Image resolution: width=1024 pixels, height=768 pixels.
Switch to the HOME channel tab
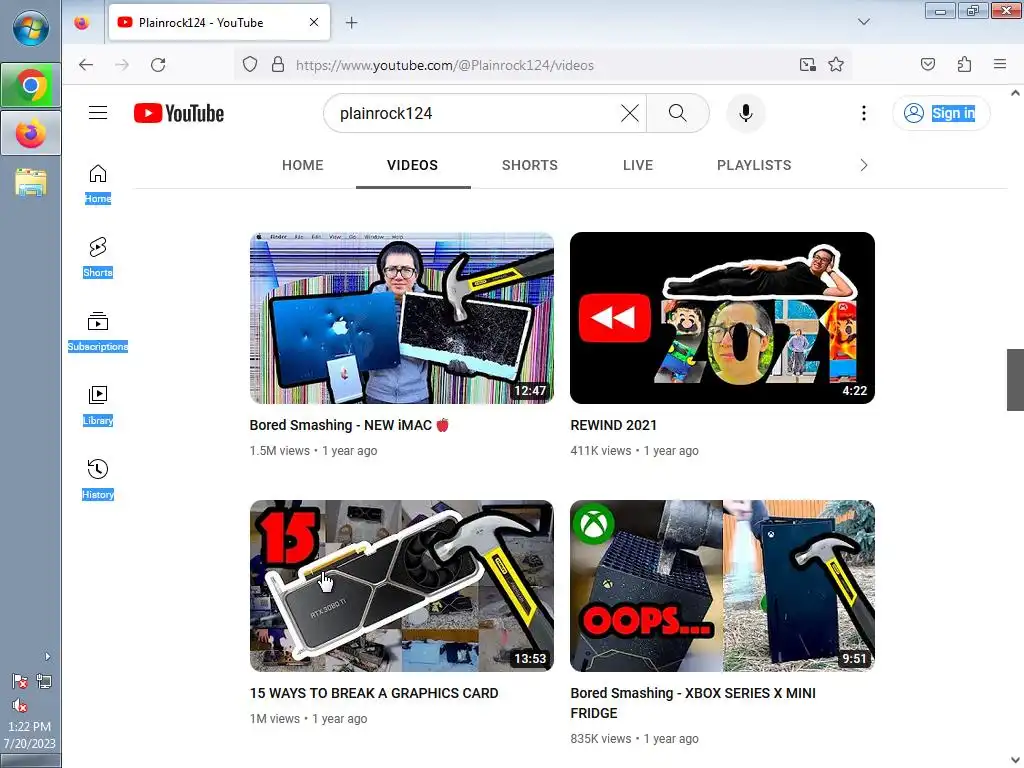(x=302, y=165)
